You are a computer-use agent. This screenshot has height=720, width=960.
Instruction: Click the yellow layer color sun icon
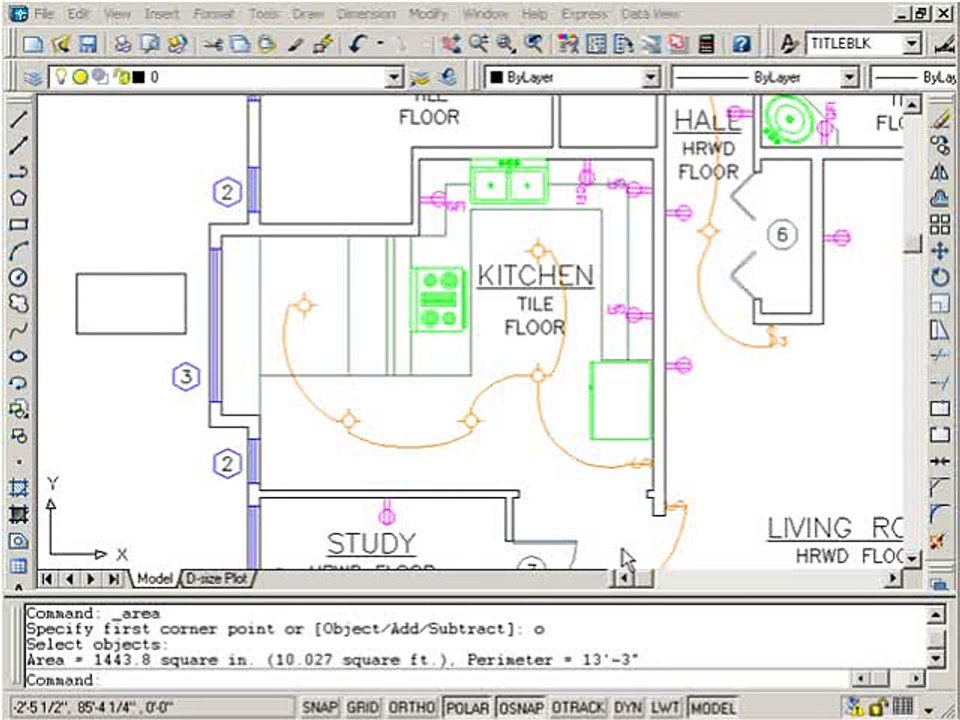tap(80, 77)
